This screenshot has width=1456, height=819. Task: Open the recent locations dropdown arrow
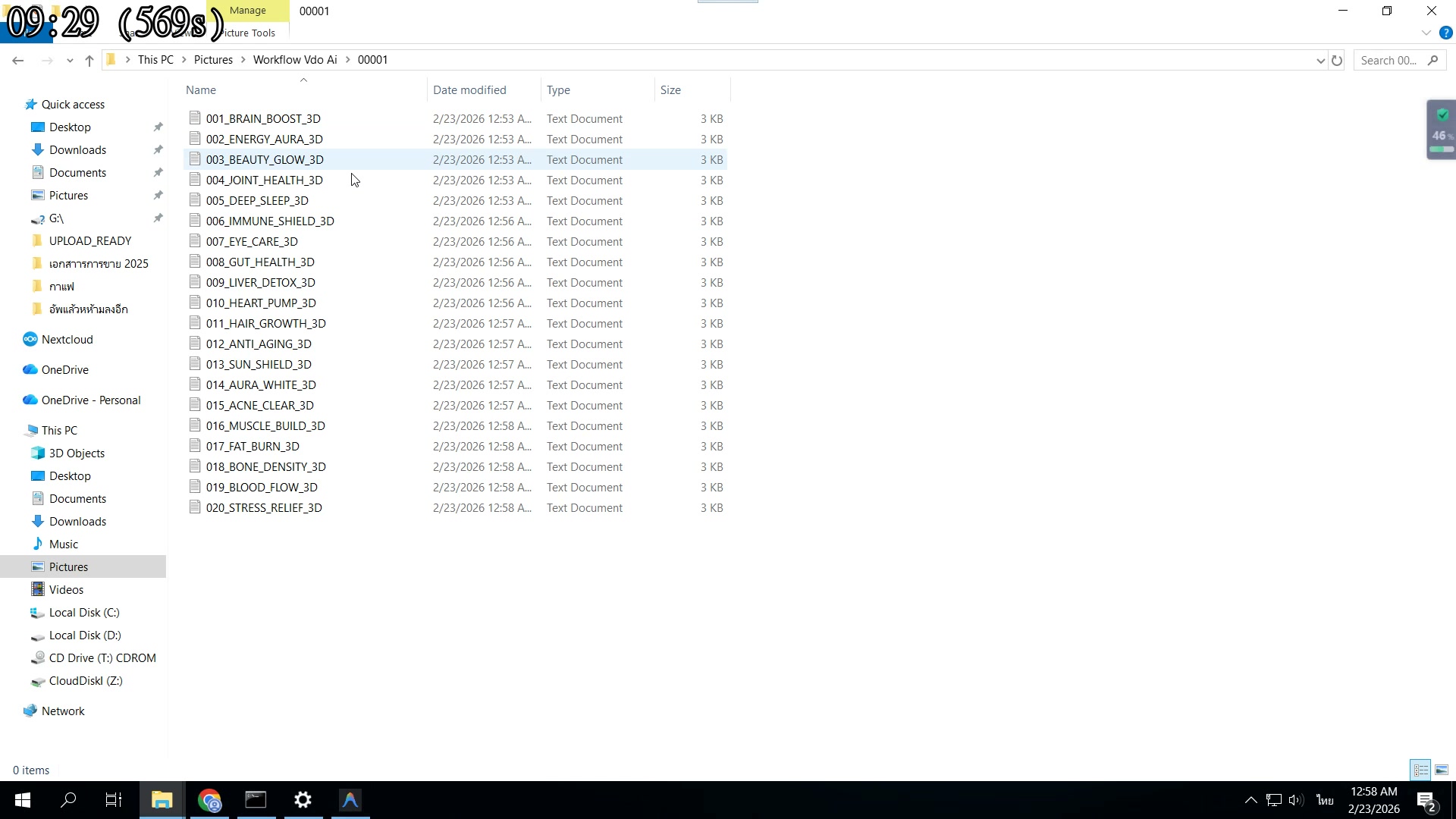(70, 61)
